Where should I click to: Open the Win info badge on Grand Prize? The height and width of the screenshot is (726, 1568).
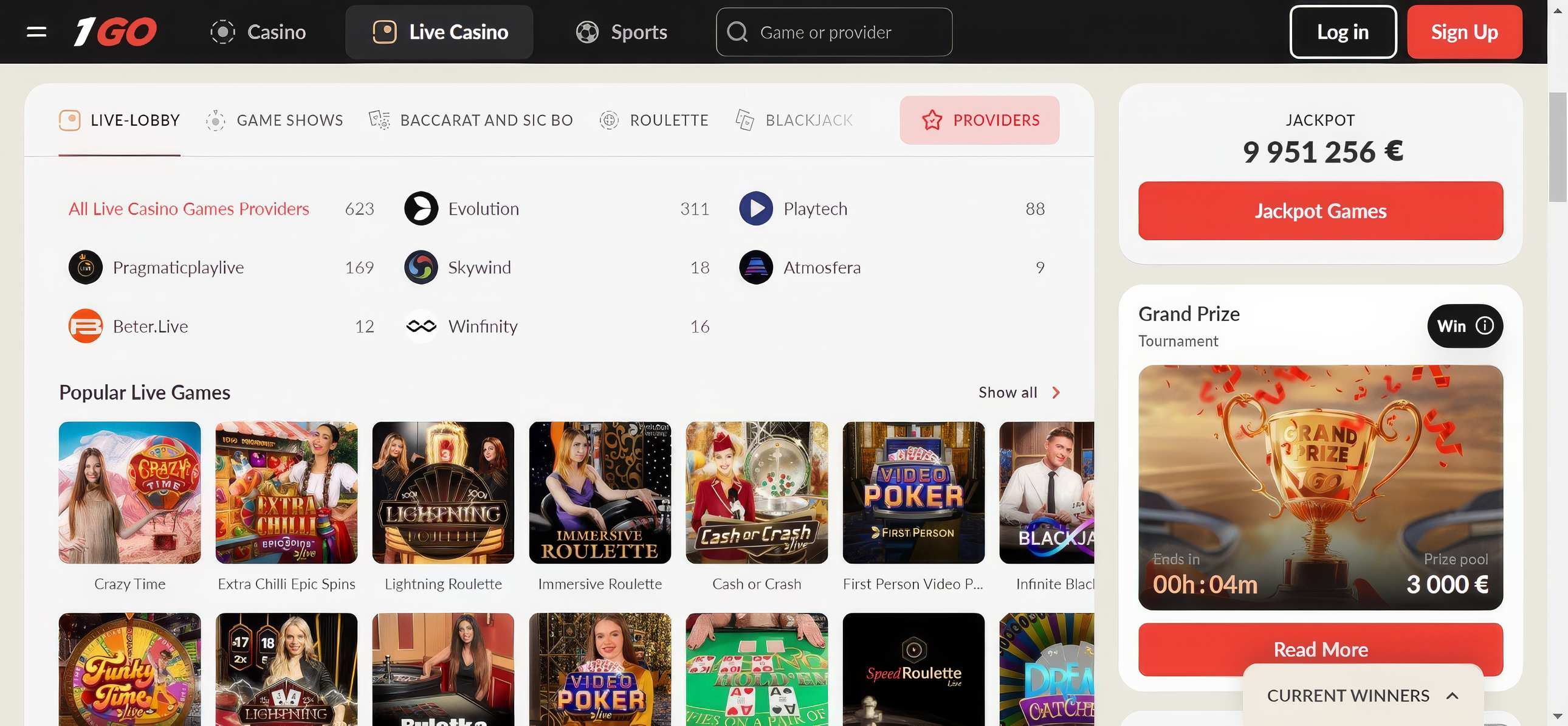point(1464,327)
